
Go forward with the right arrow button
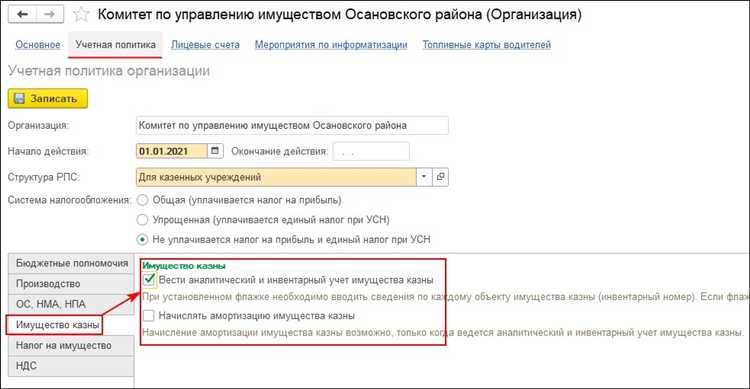50,14
